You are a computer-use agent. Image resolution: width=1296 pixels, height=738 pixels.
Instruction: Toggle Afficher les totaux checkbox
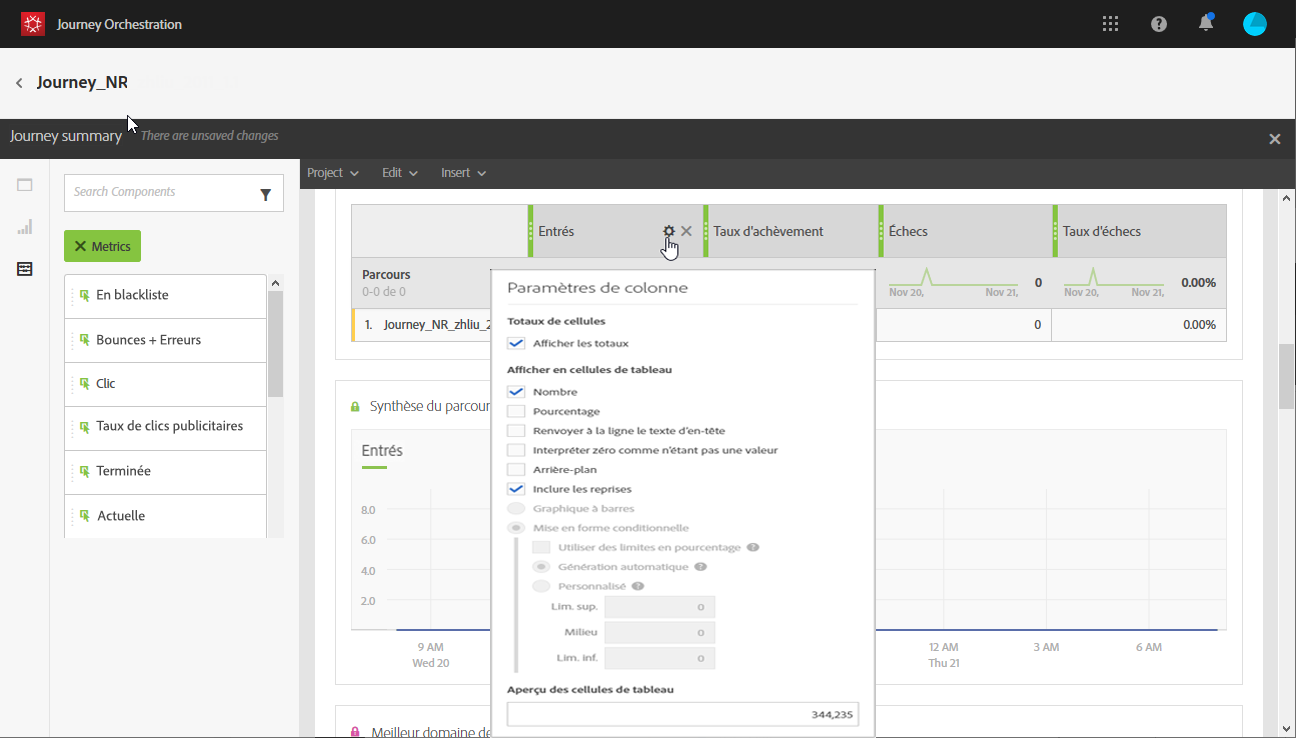click(516, 343)
